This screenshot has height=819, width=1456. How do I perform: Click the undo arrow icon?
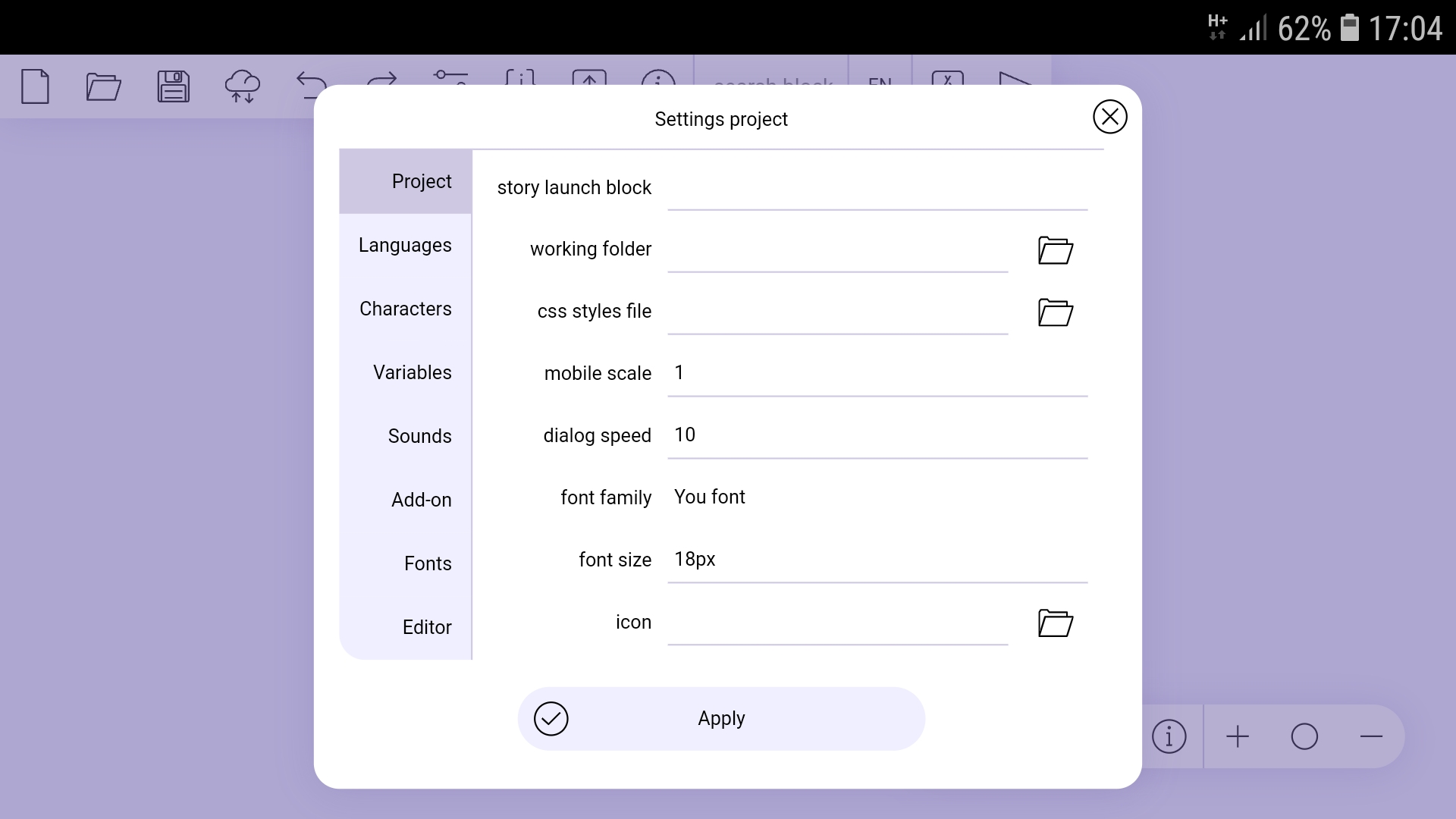click(x=311, y=86)
